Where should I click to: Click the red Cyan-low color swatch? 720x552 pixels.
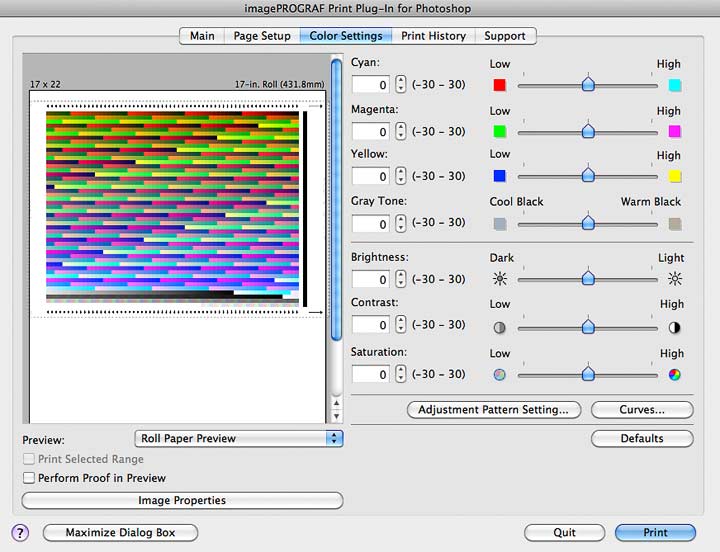(x=500, y=85)
